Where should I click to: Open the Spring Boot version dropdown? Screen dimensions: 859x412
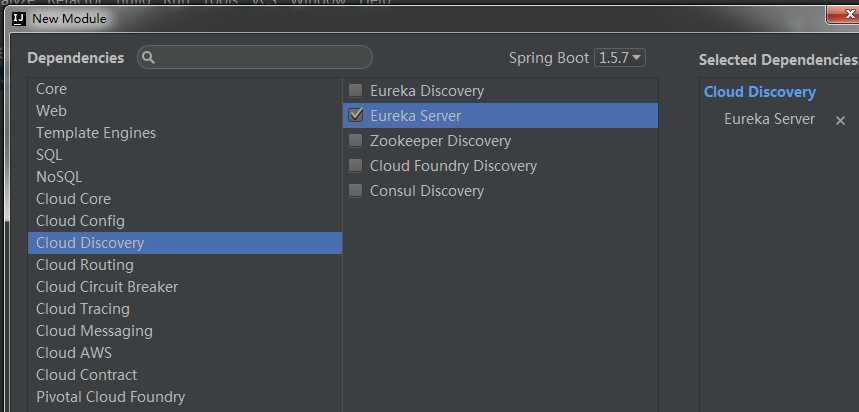click(620, 58)
